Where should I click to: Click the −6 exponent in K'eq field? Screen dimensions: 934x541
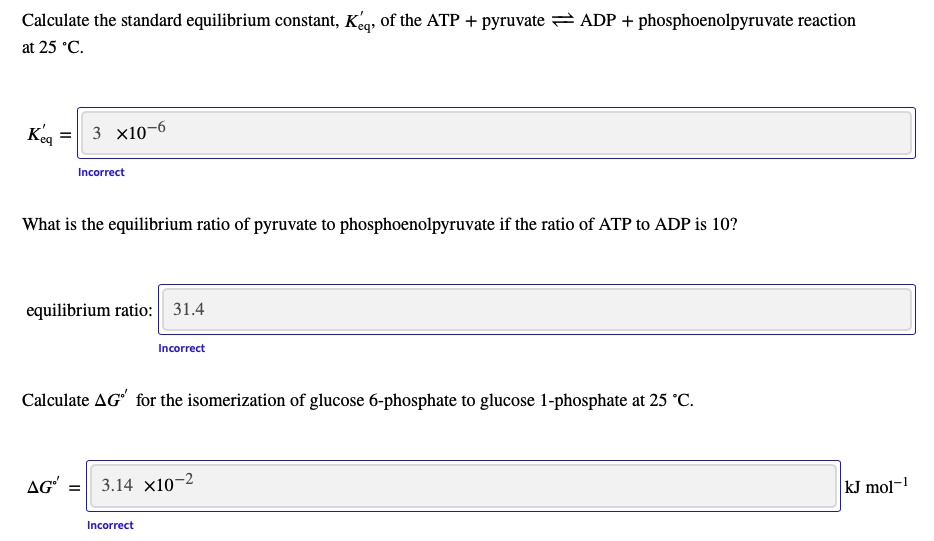click(156, 128)
